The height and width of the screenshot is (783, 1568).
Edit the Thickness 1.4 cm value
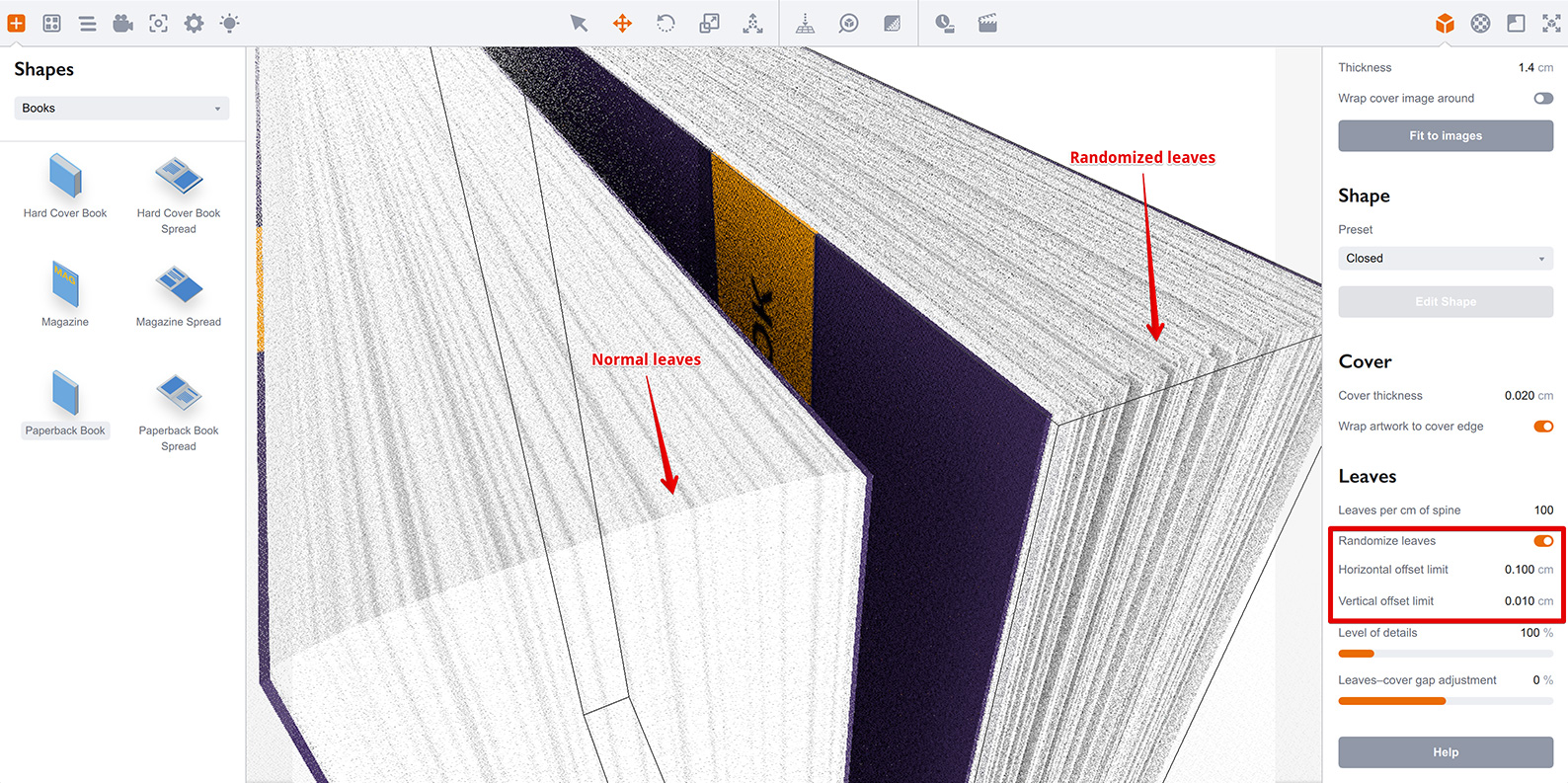tap(1526, 67)
